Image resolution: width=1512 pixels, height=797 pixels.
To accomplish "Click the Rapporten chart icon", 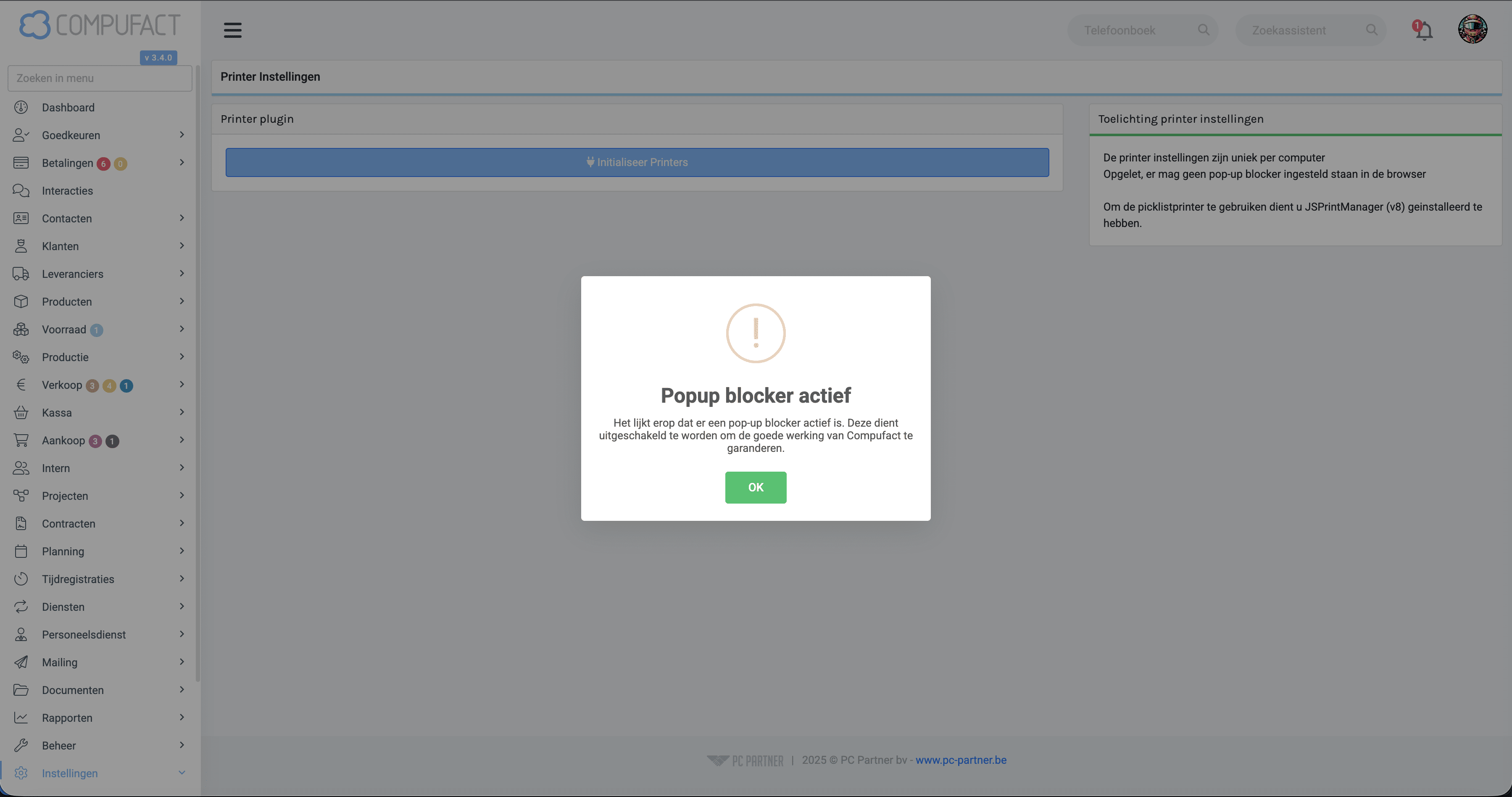I will point(21,718).
